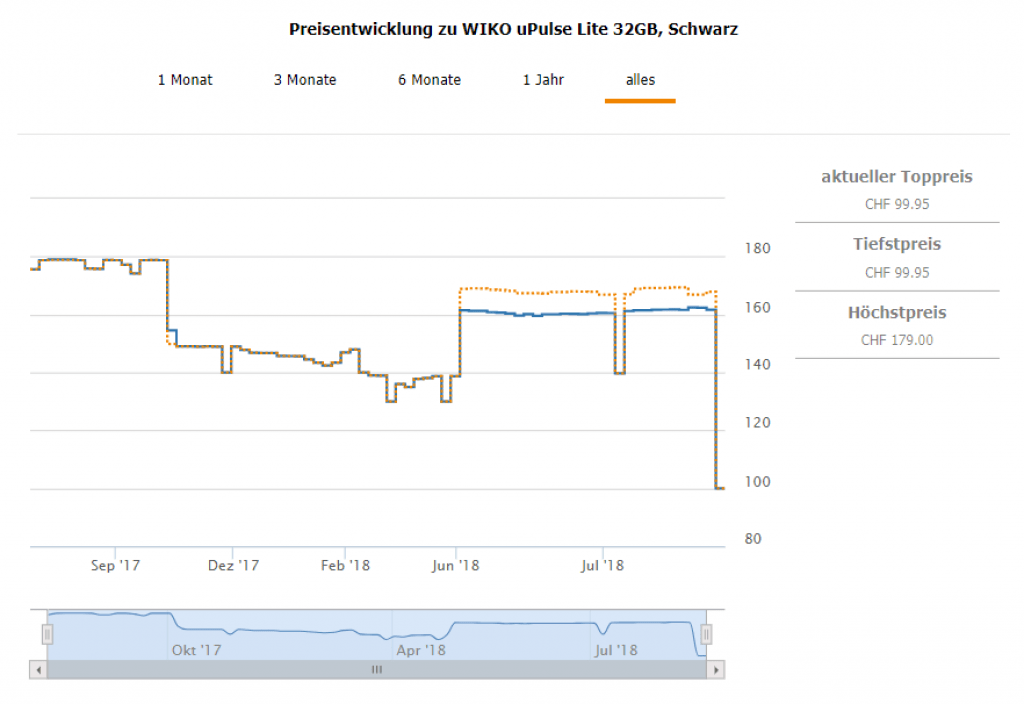This screenshot has height=704, width=1024.
Task: Click the navigator scroll right arrow
Action: (x=716, y=670)
